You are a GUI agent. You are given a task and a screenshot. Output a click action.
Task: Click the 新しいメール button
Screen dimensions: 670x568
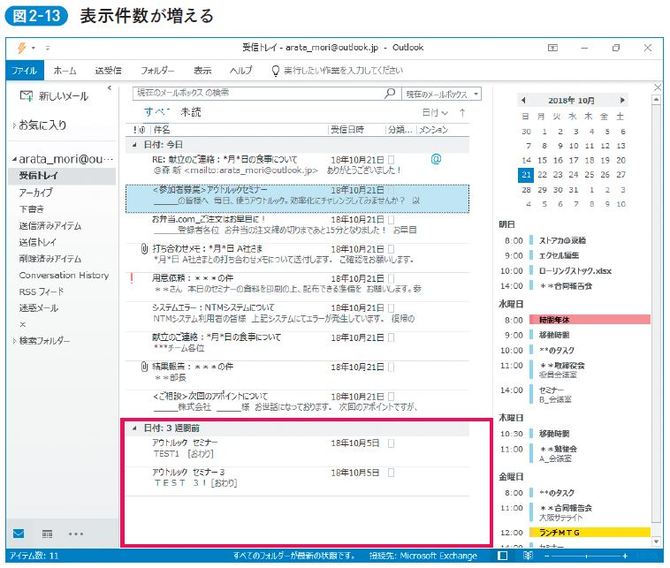click(x=54, y=96)
